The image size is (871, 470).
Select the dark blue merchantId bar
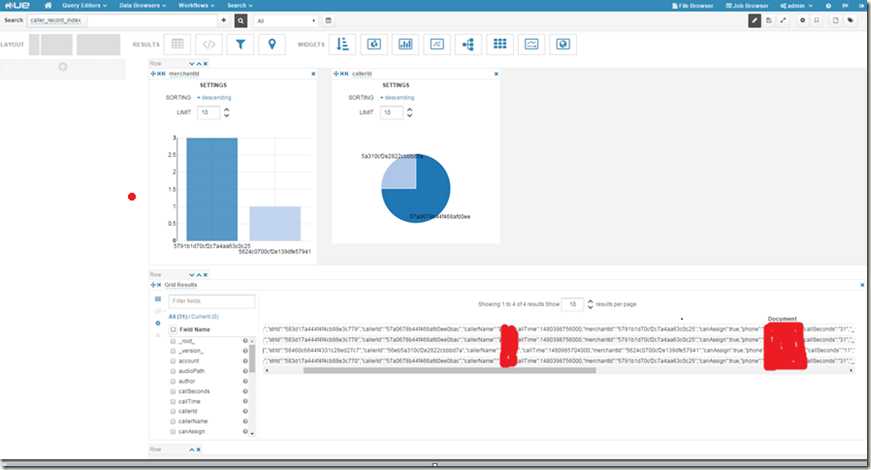click(x=212, y=189)
